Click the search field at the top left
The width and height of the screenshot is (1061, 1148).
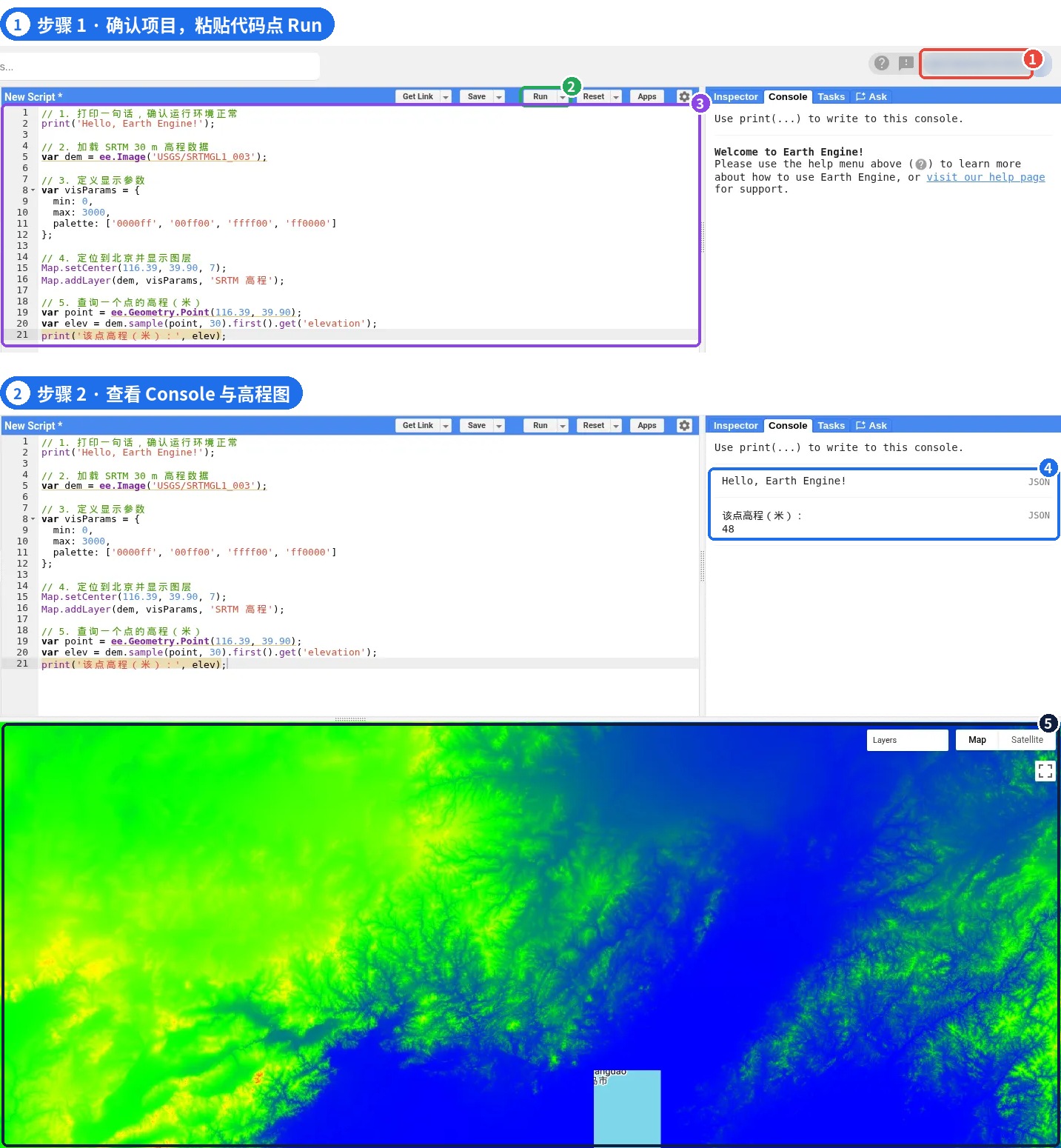coord(160,66)
